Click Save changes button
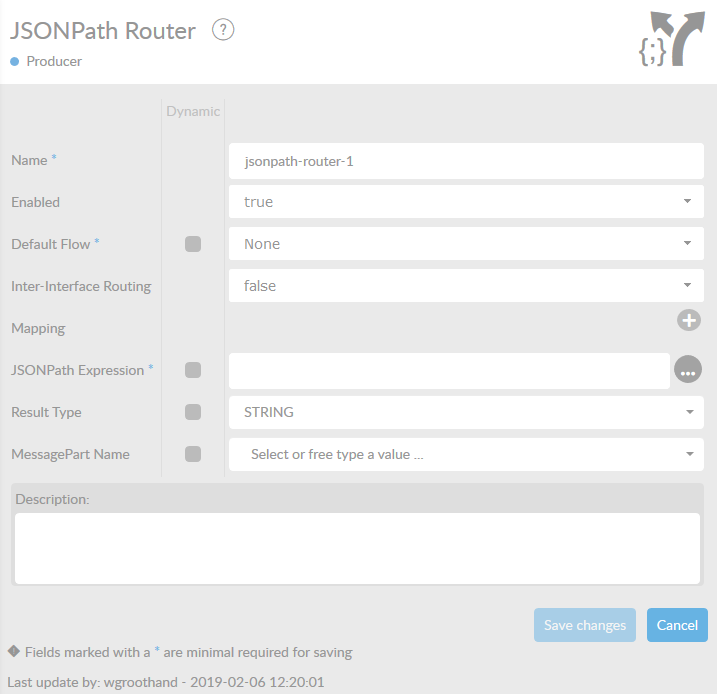Screen dimensions: 717x694 click(x=585, y=625)
